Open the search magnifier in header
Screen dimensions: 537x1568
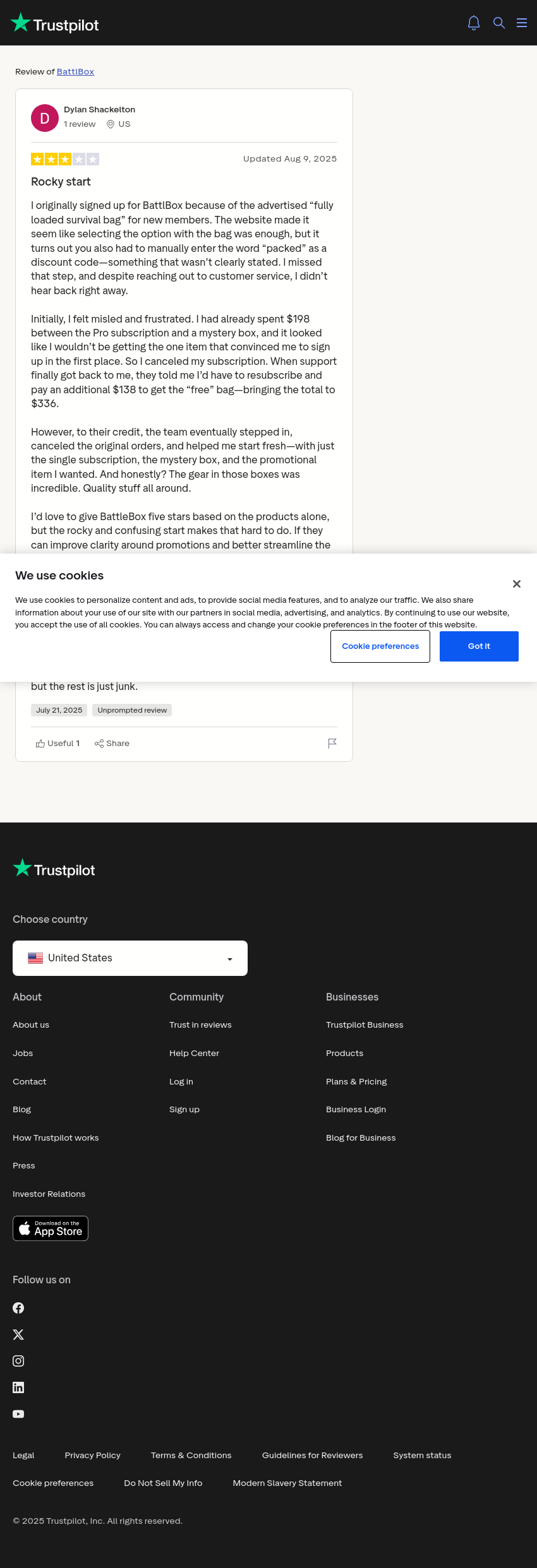[x=499, y=23]
